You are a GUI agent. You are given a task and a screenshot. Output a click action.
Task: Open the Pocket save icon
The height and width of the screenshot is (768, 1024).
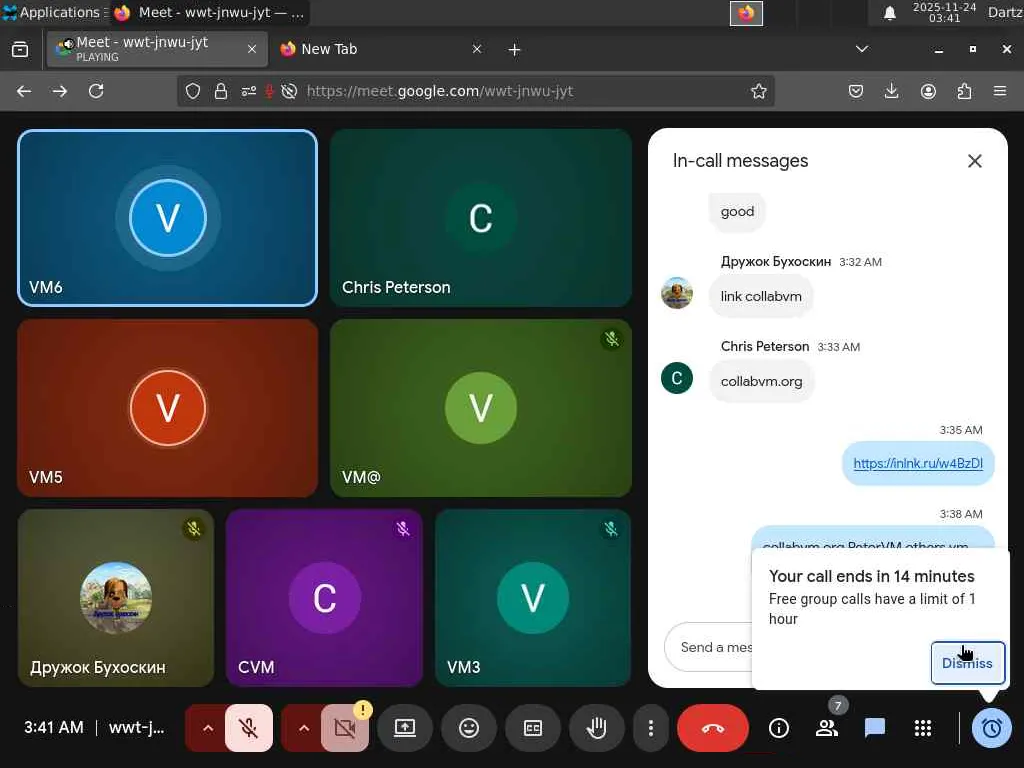coord(856,91)
